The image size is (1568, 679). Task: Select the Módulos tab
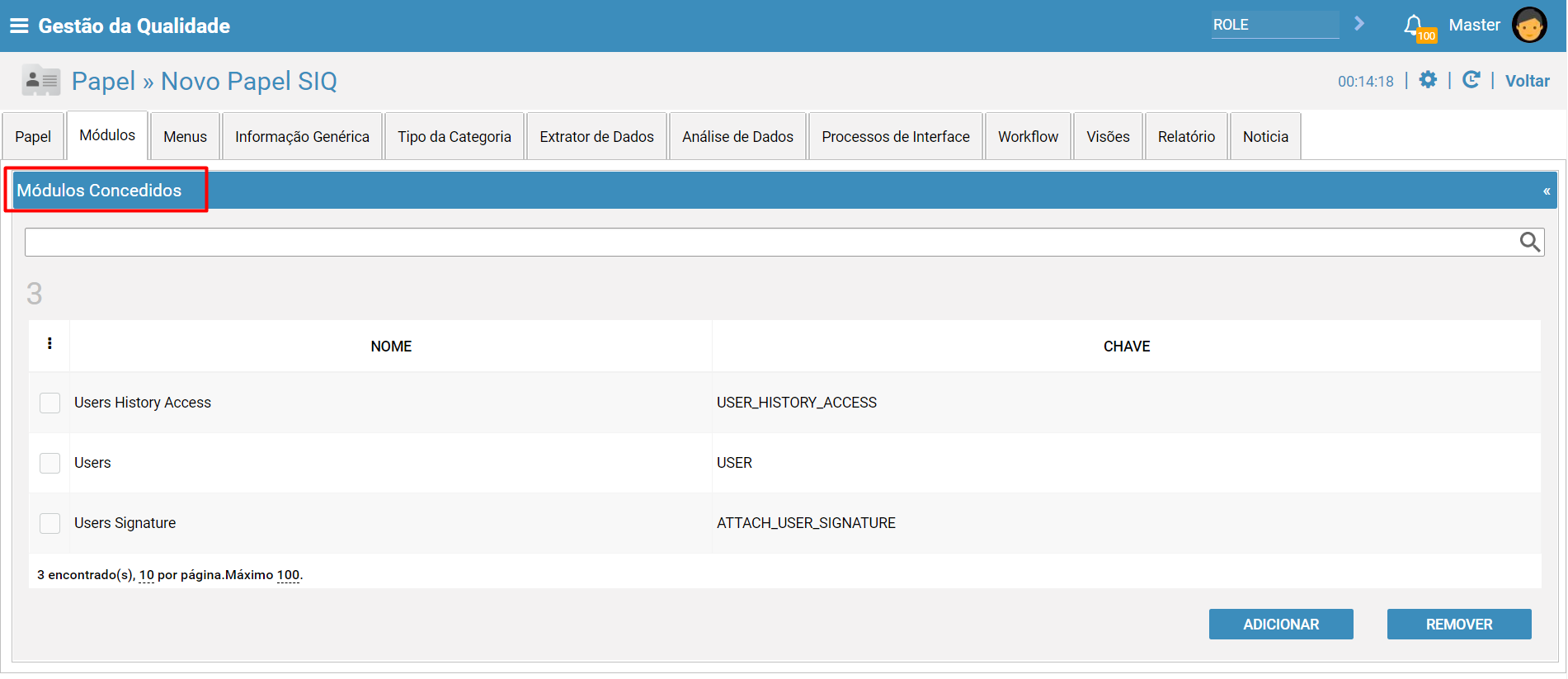point(107,135)
